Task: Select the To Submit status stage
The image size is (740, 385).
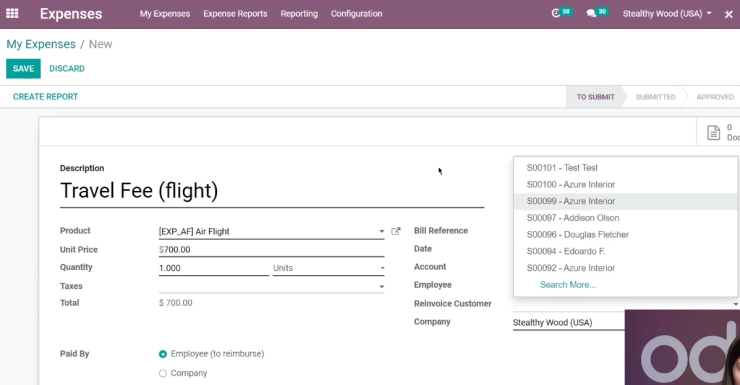Action: coord(596,97)
